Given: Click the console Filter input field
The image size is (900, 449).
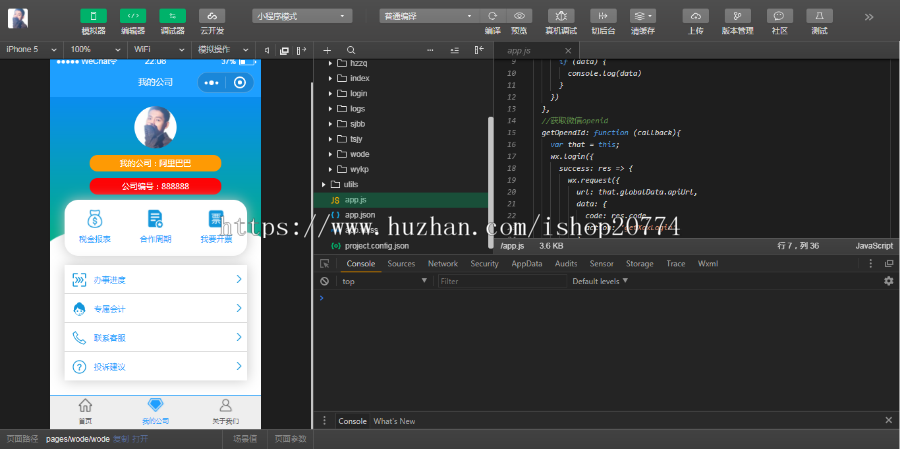Looking at the screenshot, I should (500, 281).
